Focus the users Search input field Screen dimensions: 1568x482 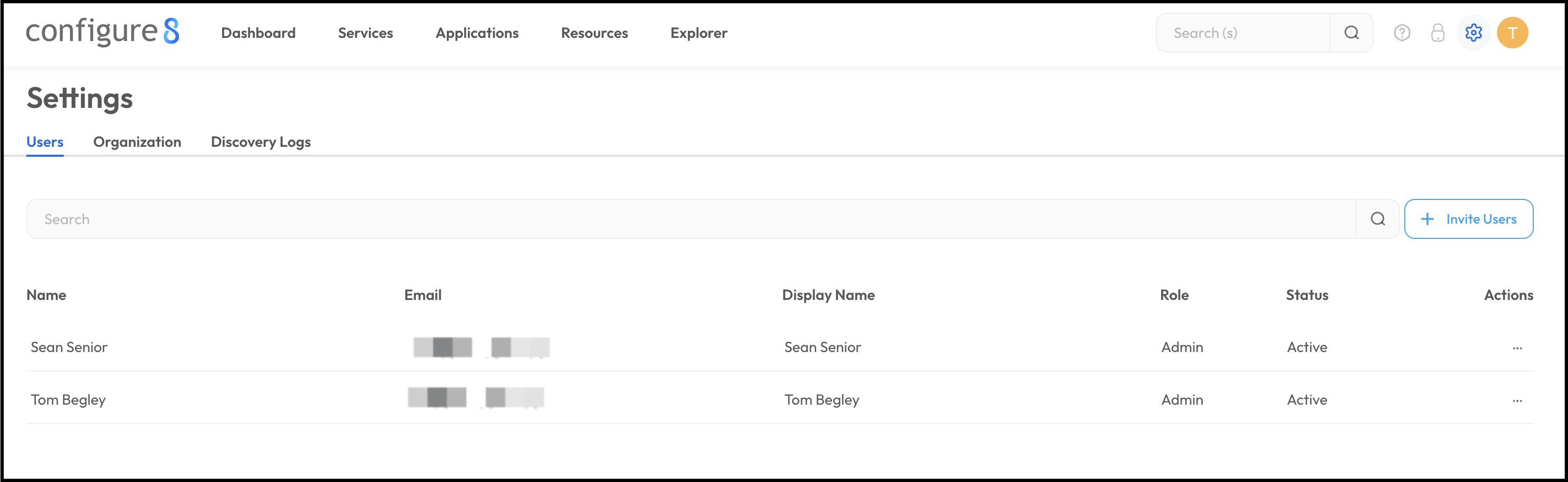(692, 219)
